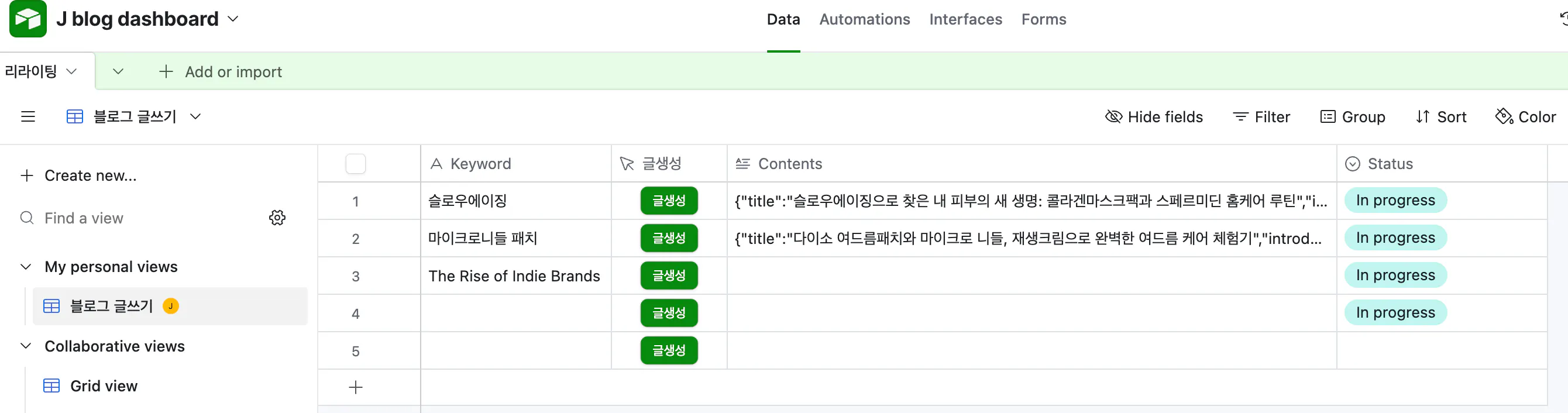Switch to the Interfaces tab

coord(965,19)
